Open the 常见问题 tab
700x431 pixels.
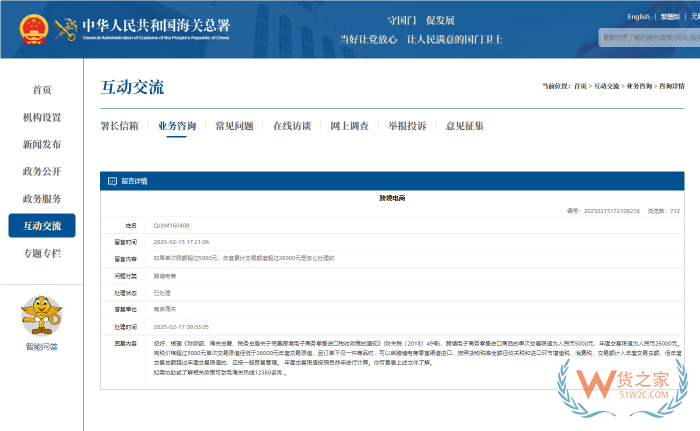pyautogui.click(x=234, y=126)
